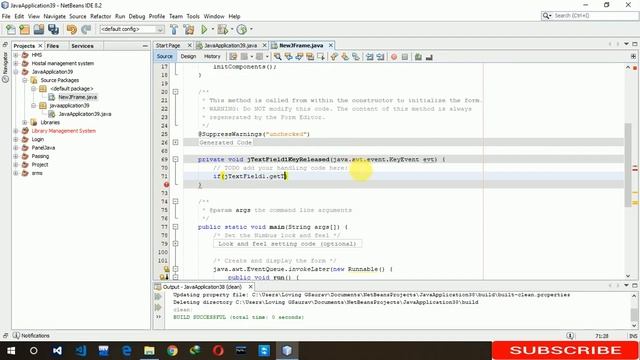This screenshot has height=360, width=640.
Task: Click the New File toolbar icon
Action: point(11,29)
